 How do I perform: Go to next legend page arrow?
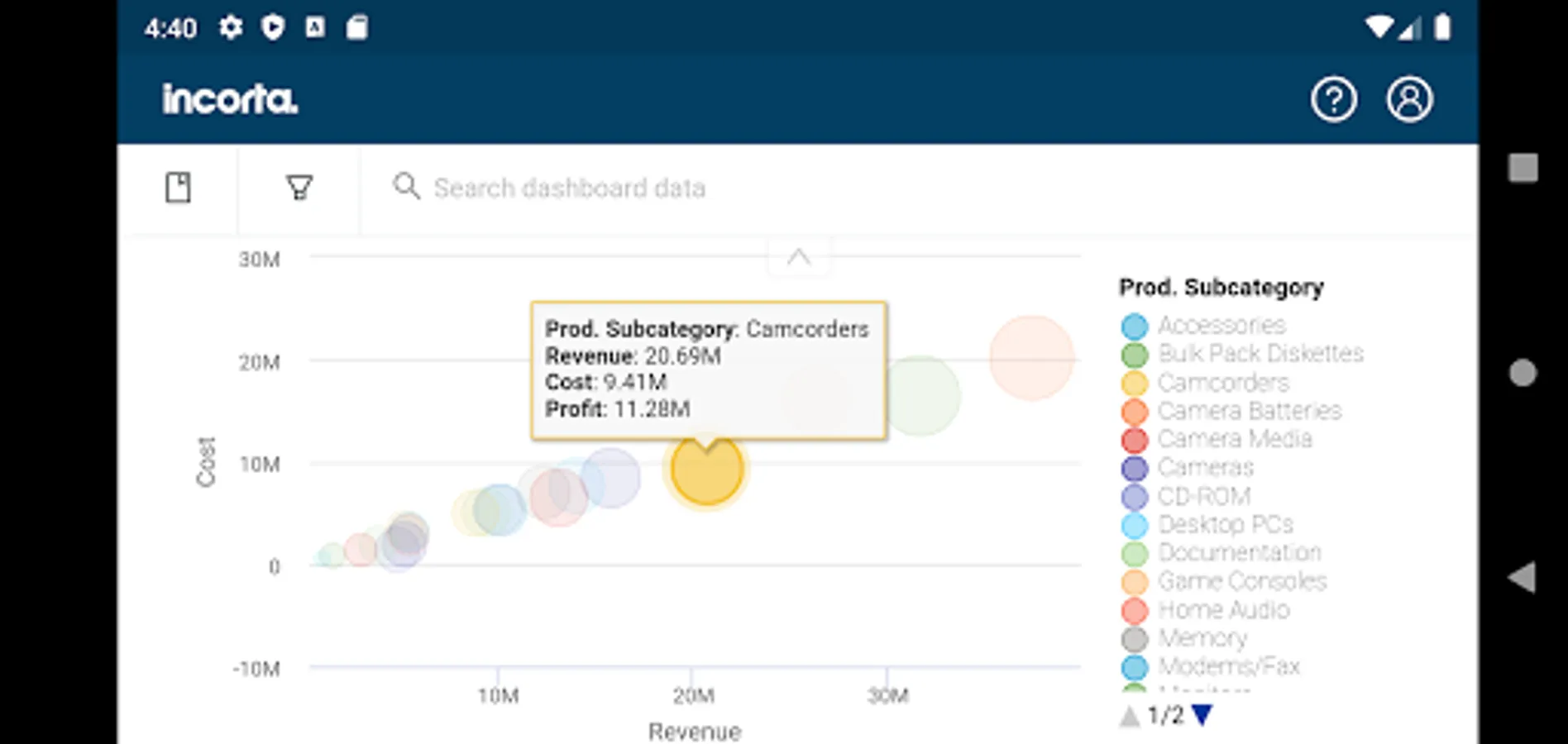click(1202, 714)
